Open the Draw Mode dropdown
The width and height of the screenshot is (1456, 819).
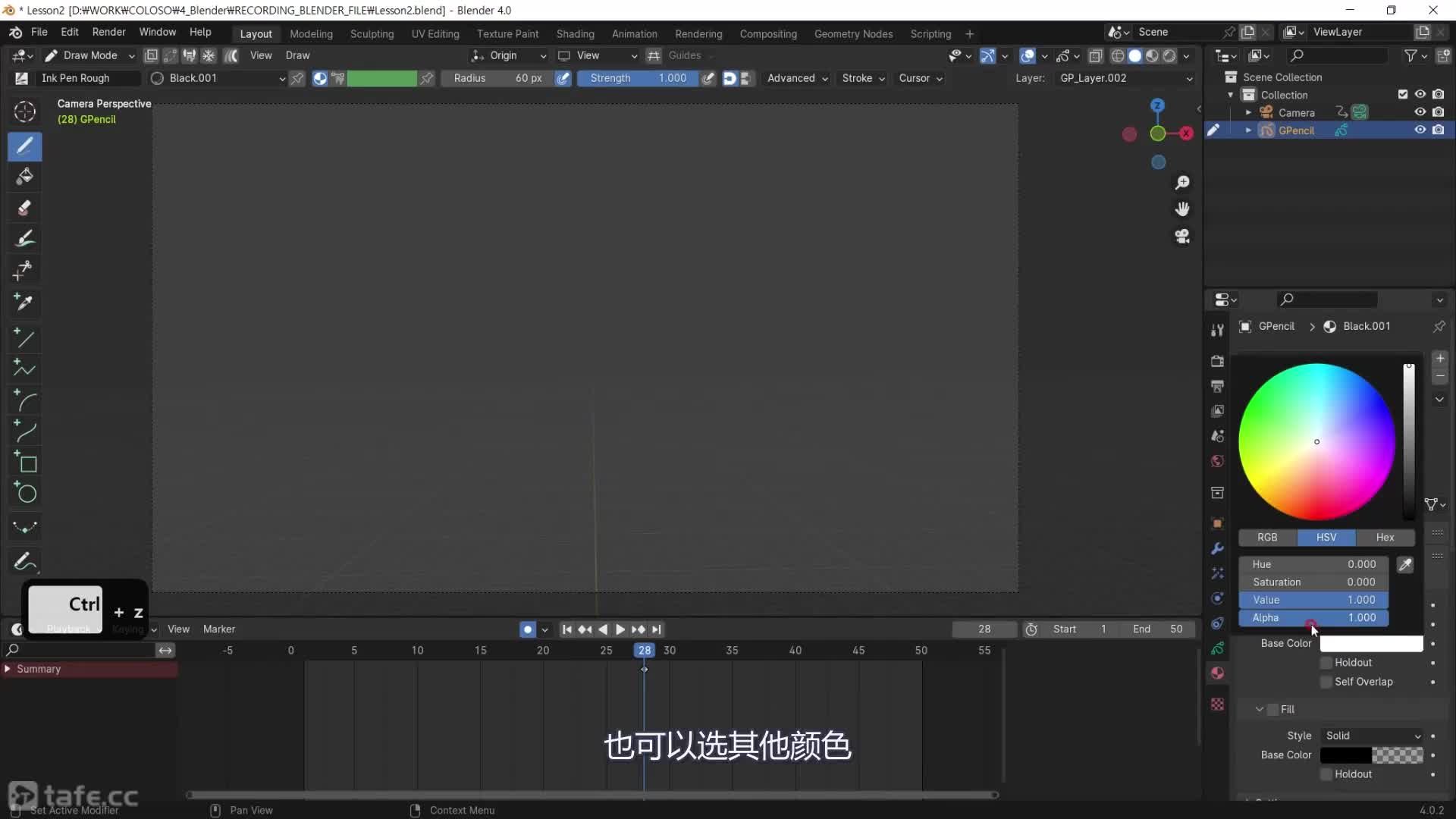click(89, 55)
